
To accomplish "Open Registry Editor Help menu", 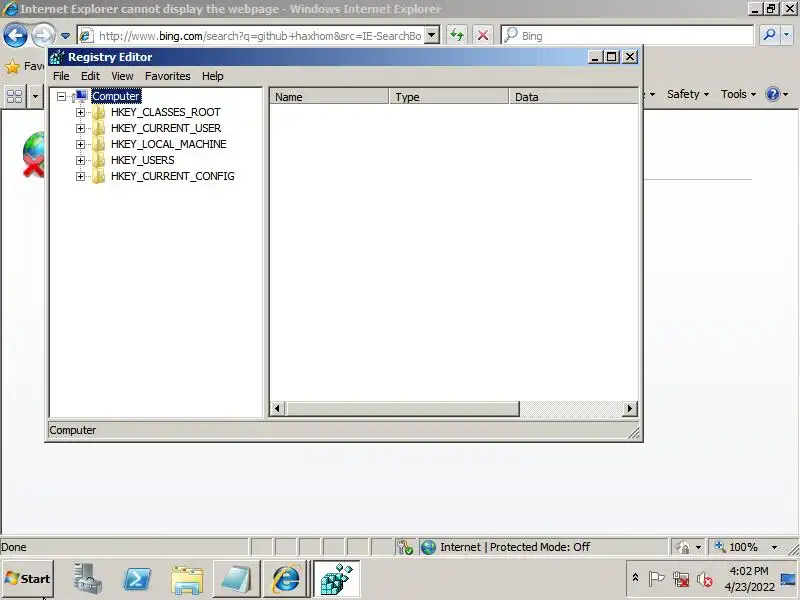I will (x=213, y=76).
